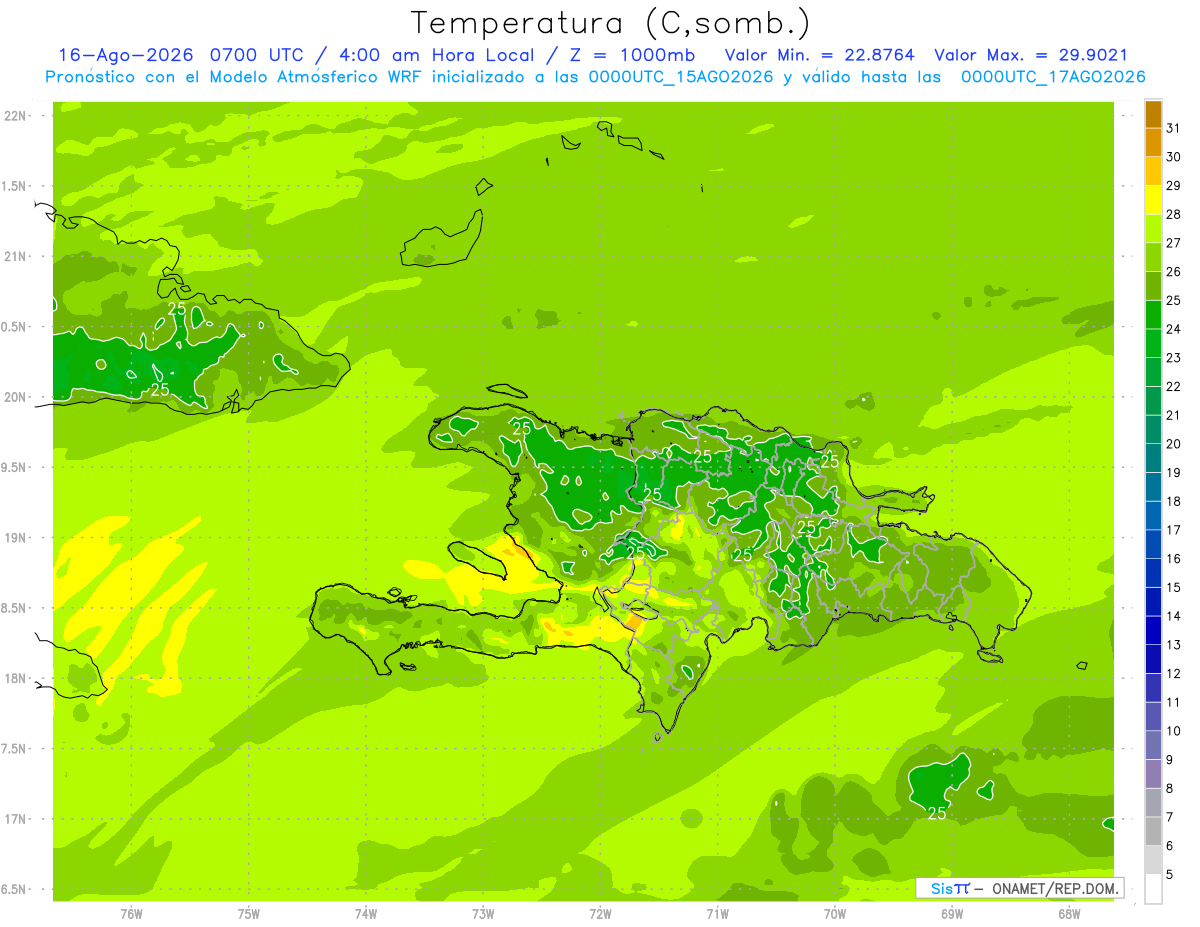Click legend value 31 on color bar

(1174, 129)
